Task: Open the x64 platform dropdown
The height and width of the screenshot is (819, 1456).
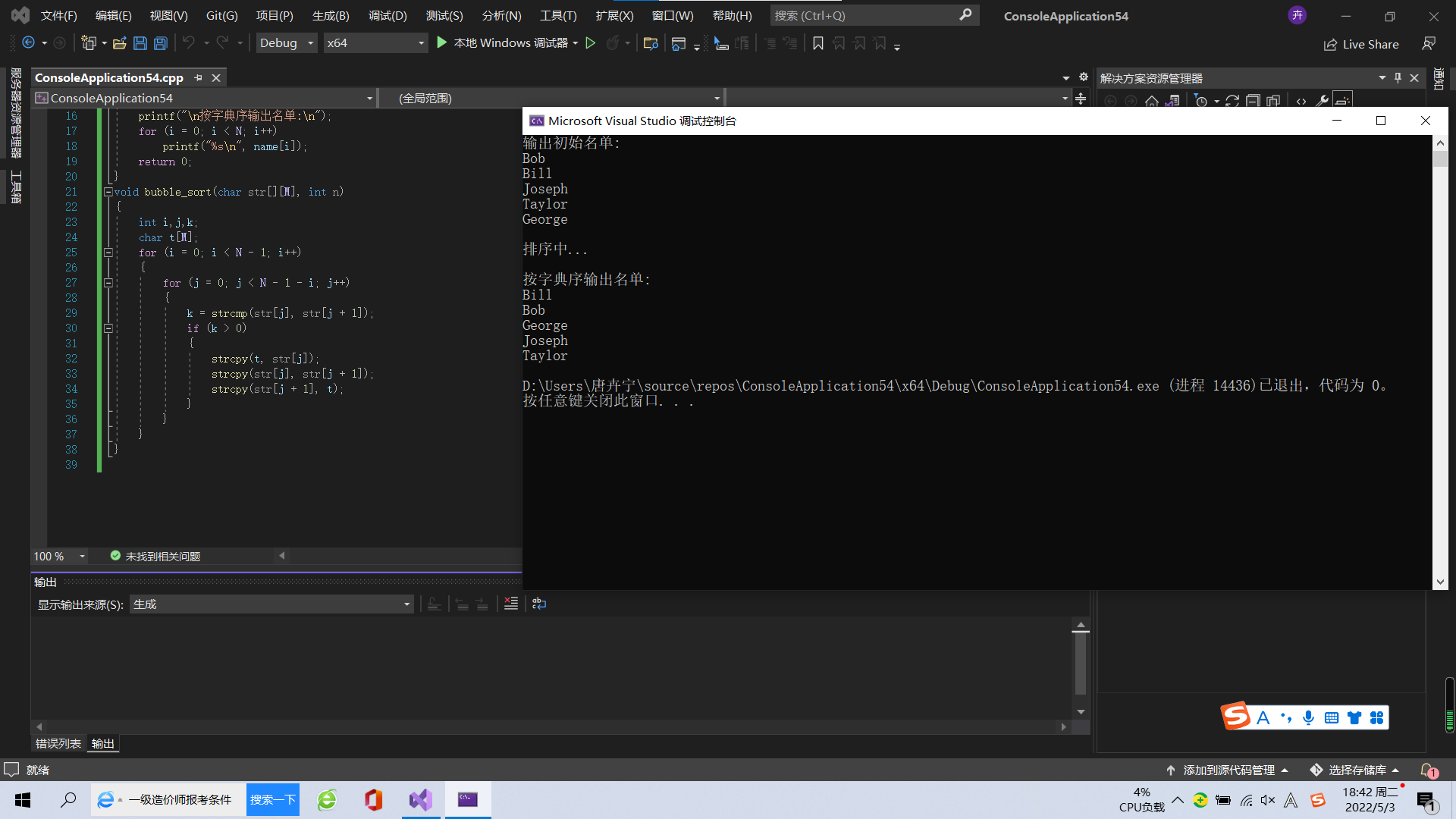Action: (x=375, y=43)
